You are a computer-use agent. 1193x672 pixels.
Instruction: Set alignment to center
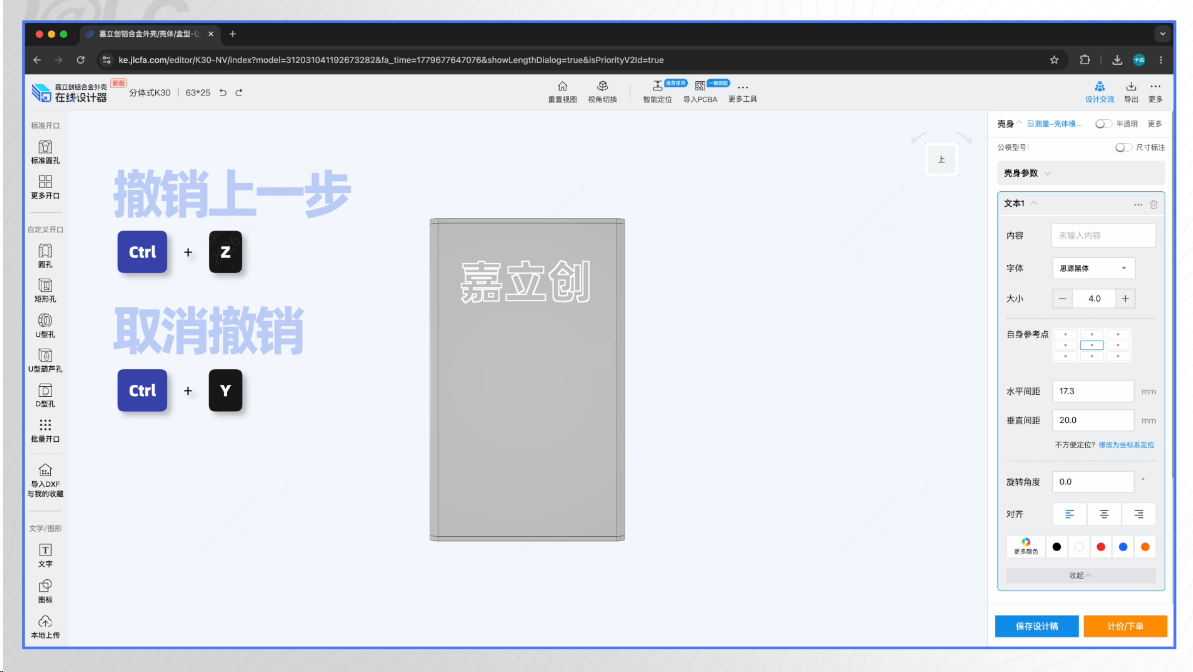tap(1104, 514)
